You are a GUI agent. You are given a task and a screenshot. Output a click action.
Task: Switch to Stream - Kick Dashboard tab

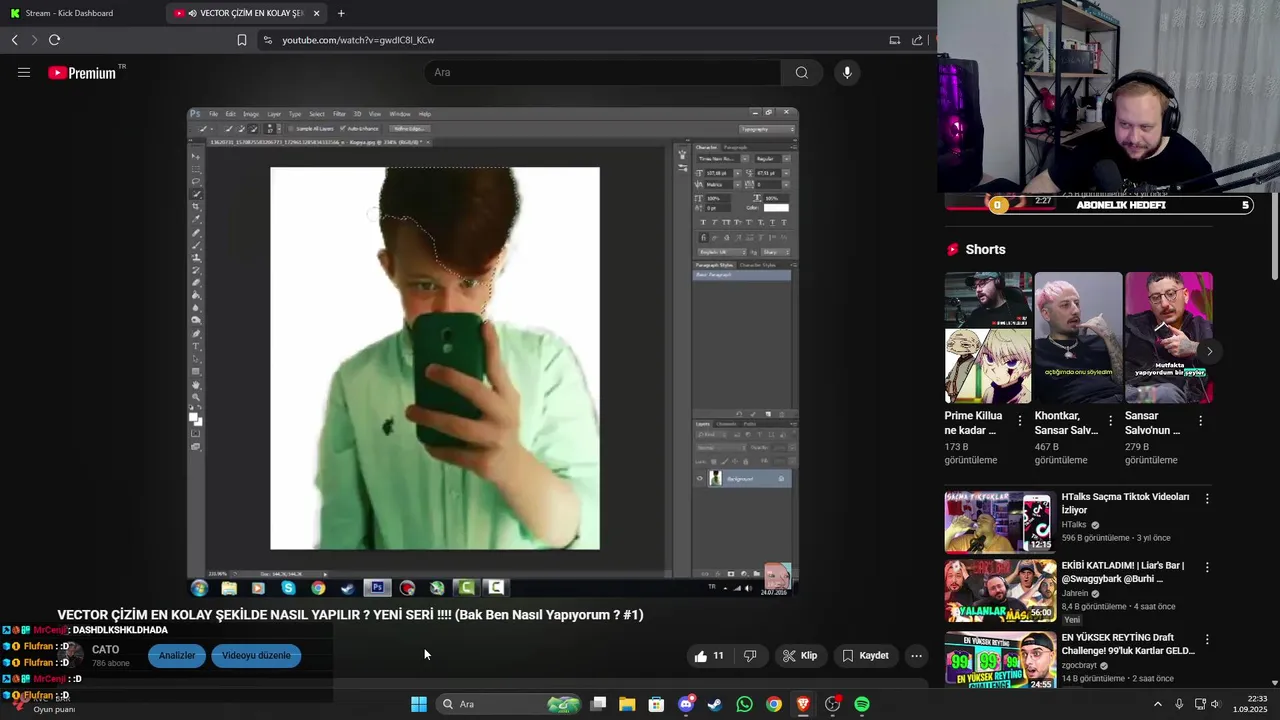(70, 13)
